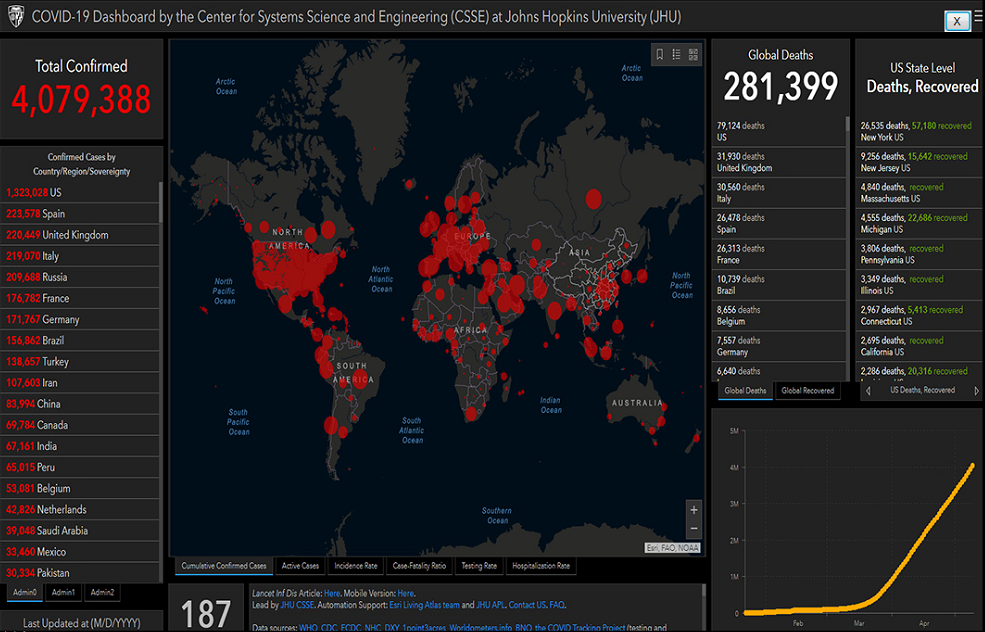Pick Brazil with 156,862 cases
The height and width of the screenshot is (632, 985).
[x=80, y=341]
